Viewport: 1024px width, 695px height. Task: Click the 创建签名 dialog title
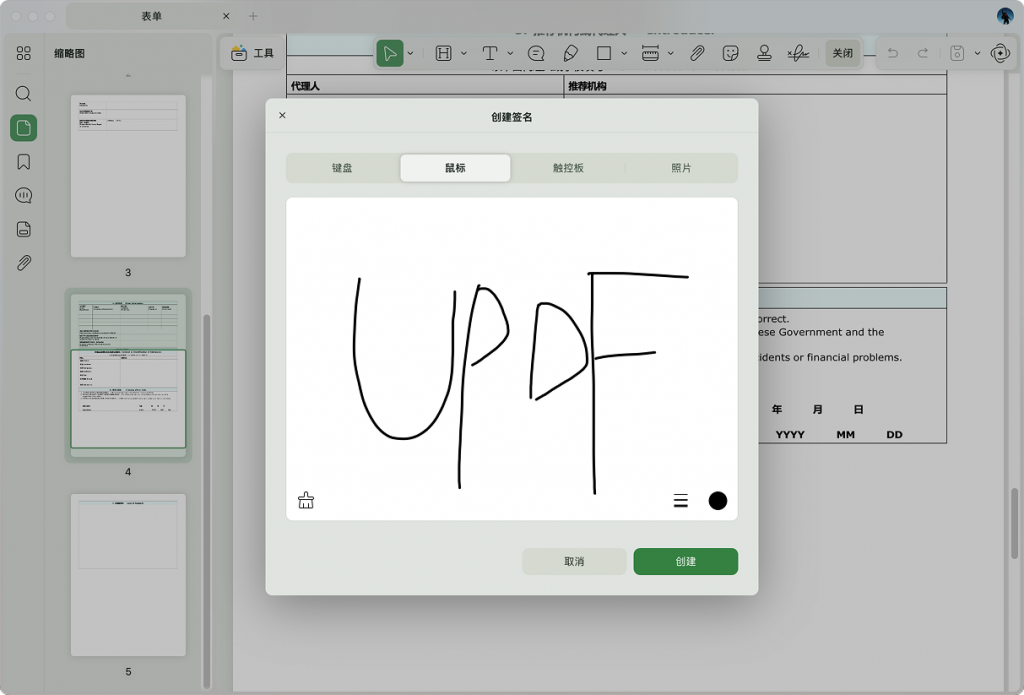coord(512,117)
